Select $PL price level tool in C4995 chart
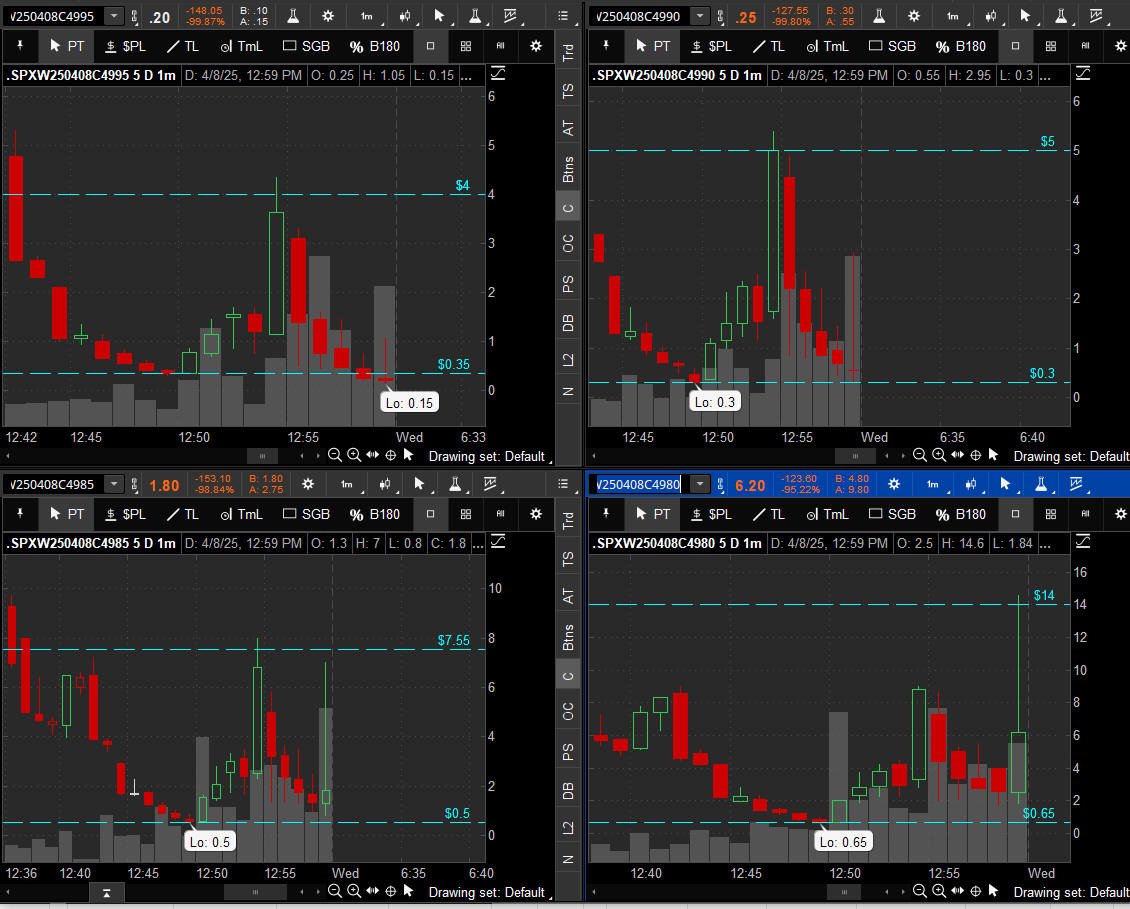The image size is (1130, 909). [x=125, y=46]
